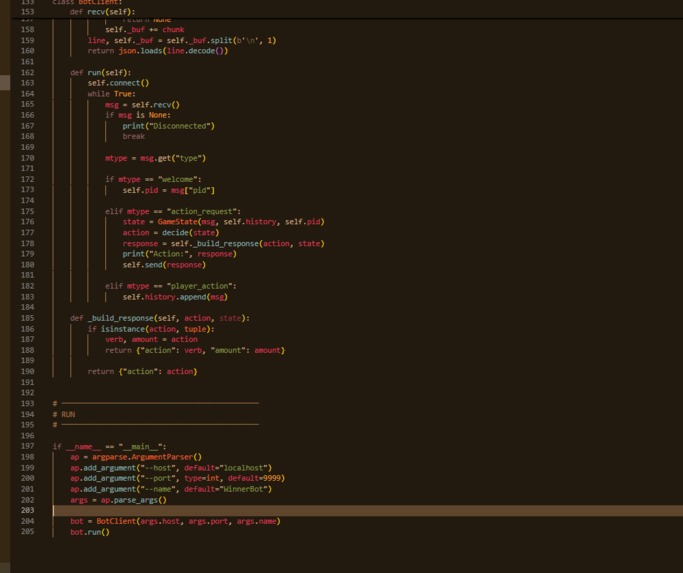Click the 'def run(self):' definition
The image size is (683, 573).
(x=100, y=72)
